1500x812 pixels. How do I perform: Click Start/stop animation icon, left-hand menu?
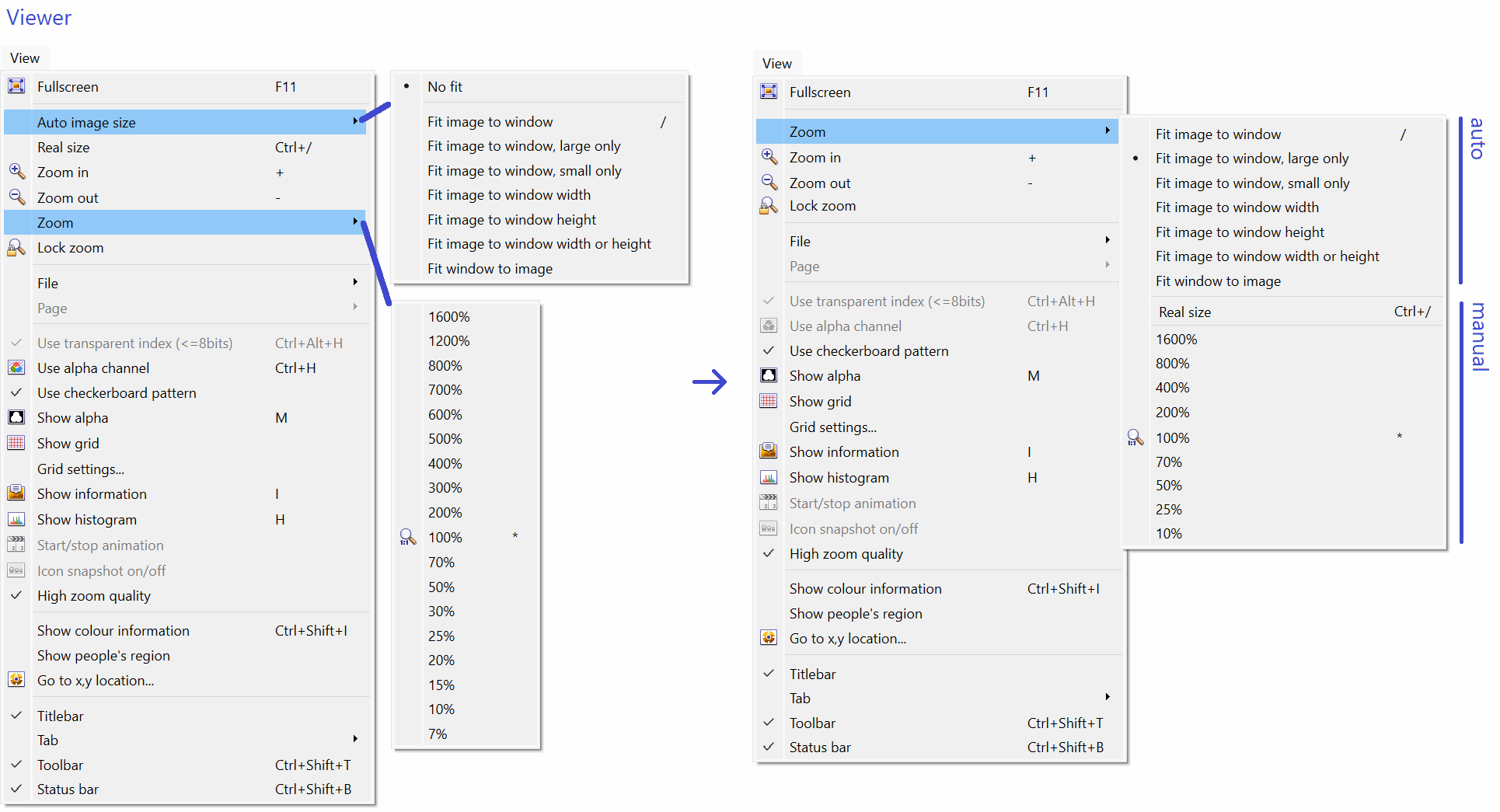click(x=16, y=545)
